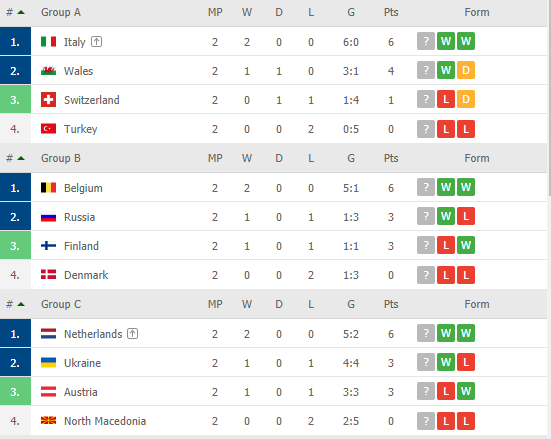Click MP column header in Group B
The image size is (551, 439).
[215, 158]
